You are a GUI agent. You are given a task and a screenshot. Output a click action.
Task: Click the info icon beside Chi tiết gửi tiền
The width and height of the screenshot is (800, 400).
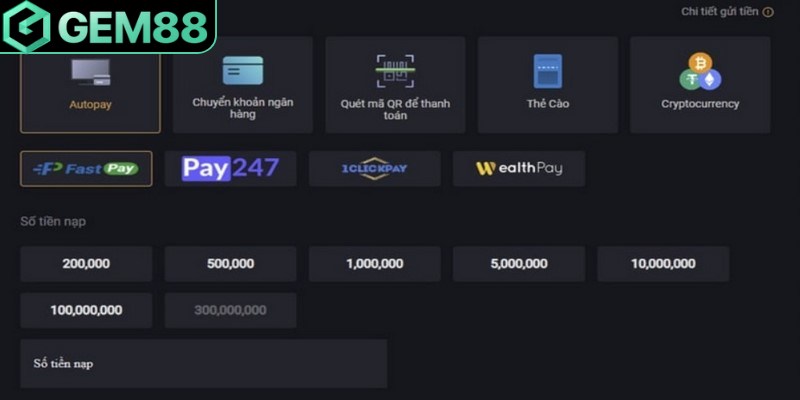768,12
